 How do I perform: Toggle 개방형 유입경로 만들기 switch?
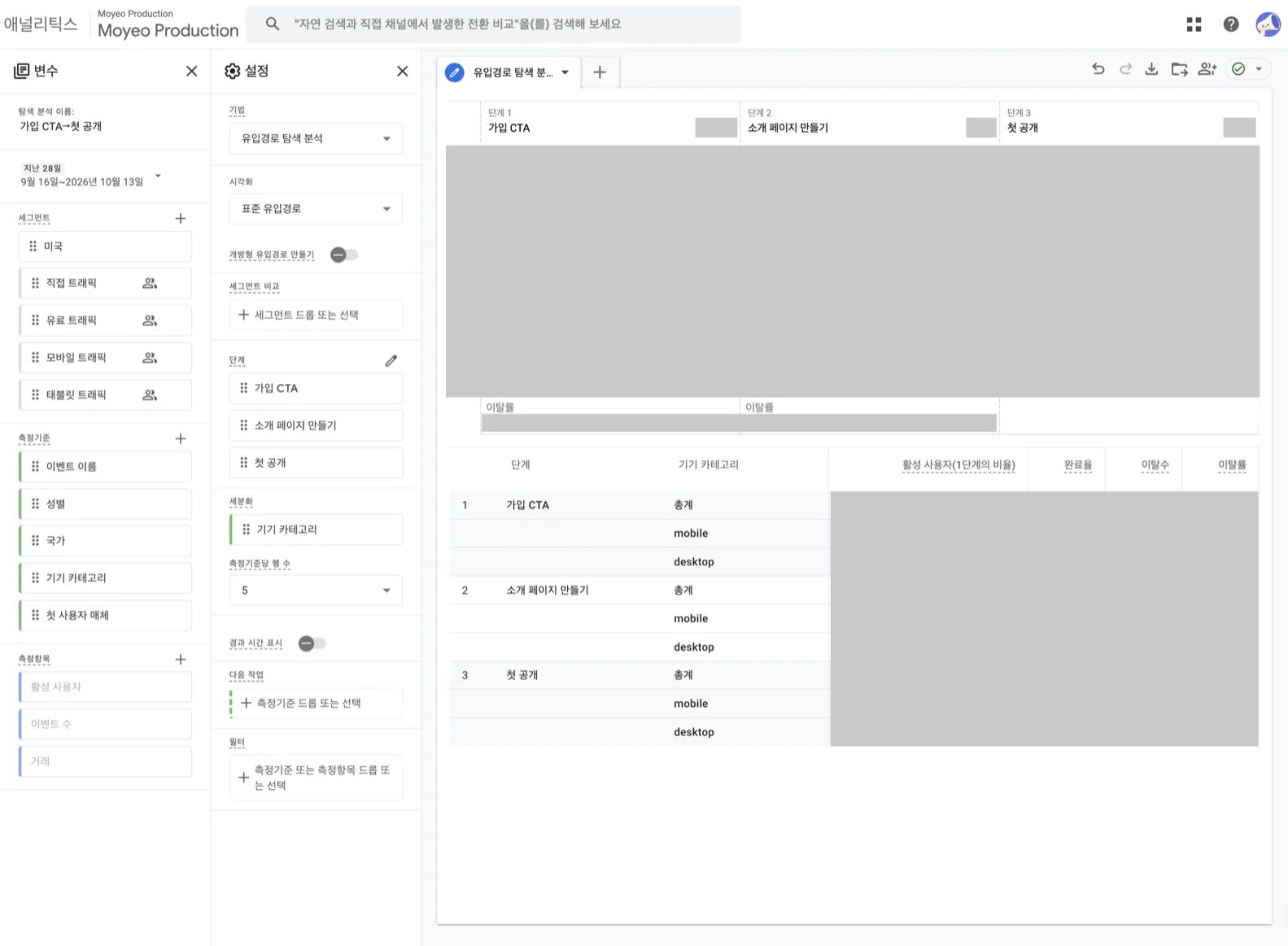pos(343,255)
